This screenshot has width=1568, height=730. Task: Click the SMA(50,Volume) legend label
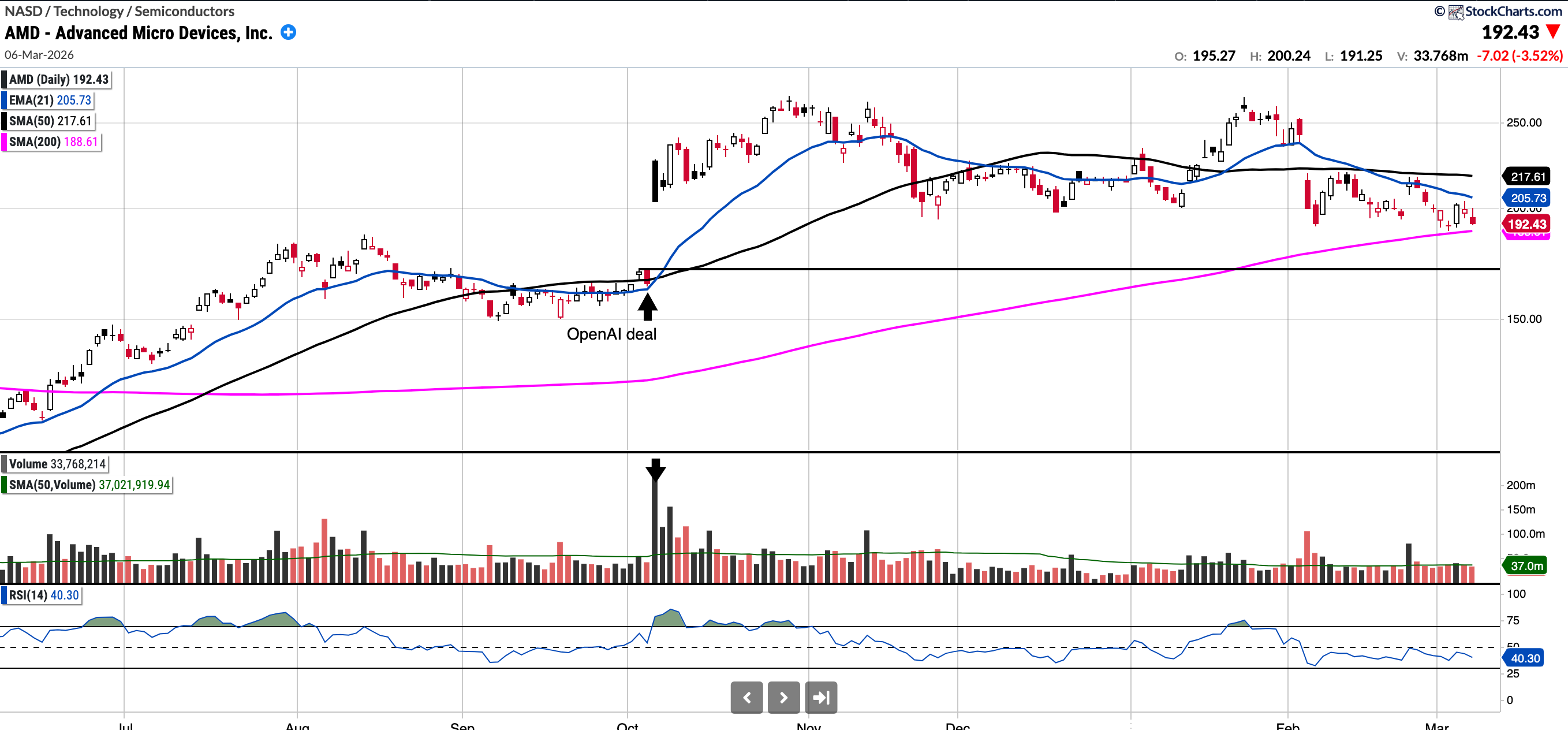[88, 485]
